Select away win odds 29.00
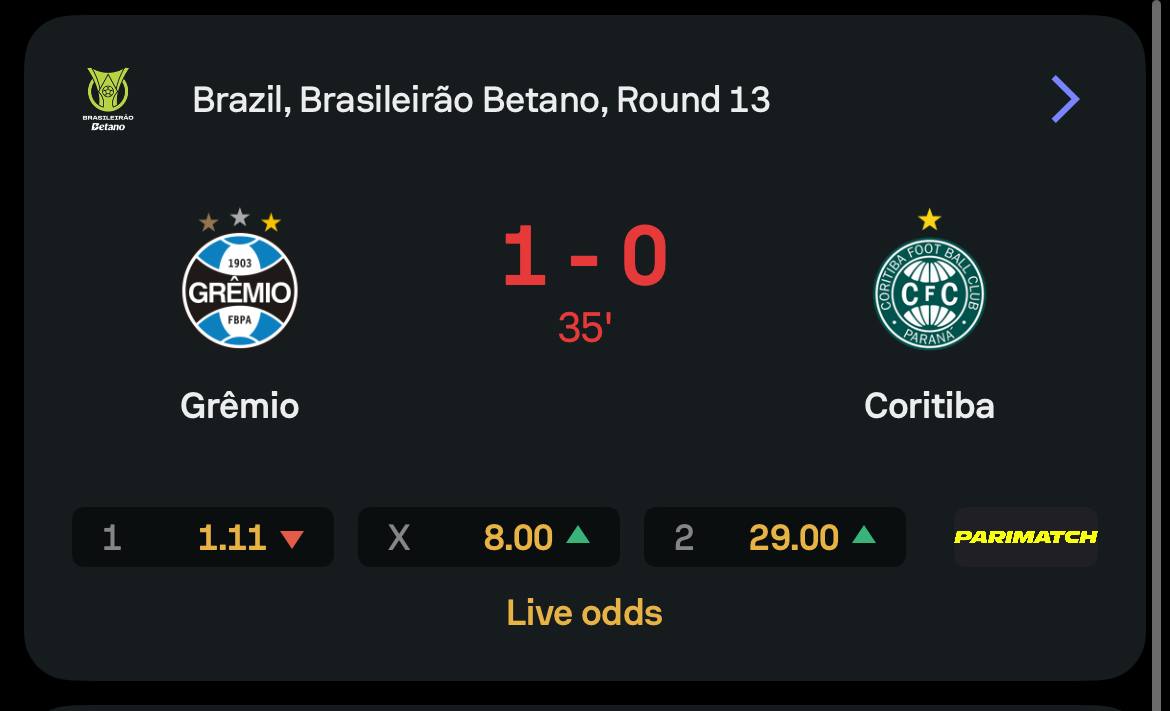1170x711 pixels. 775,537
